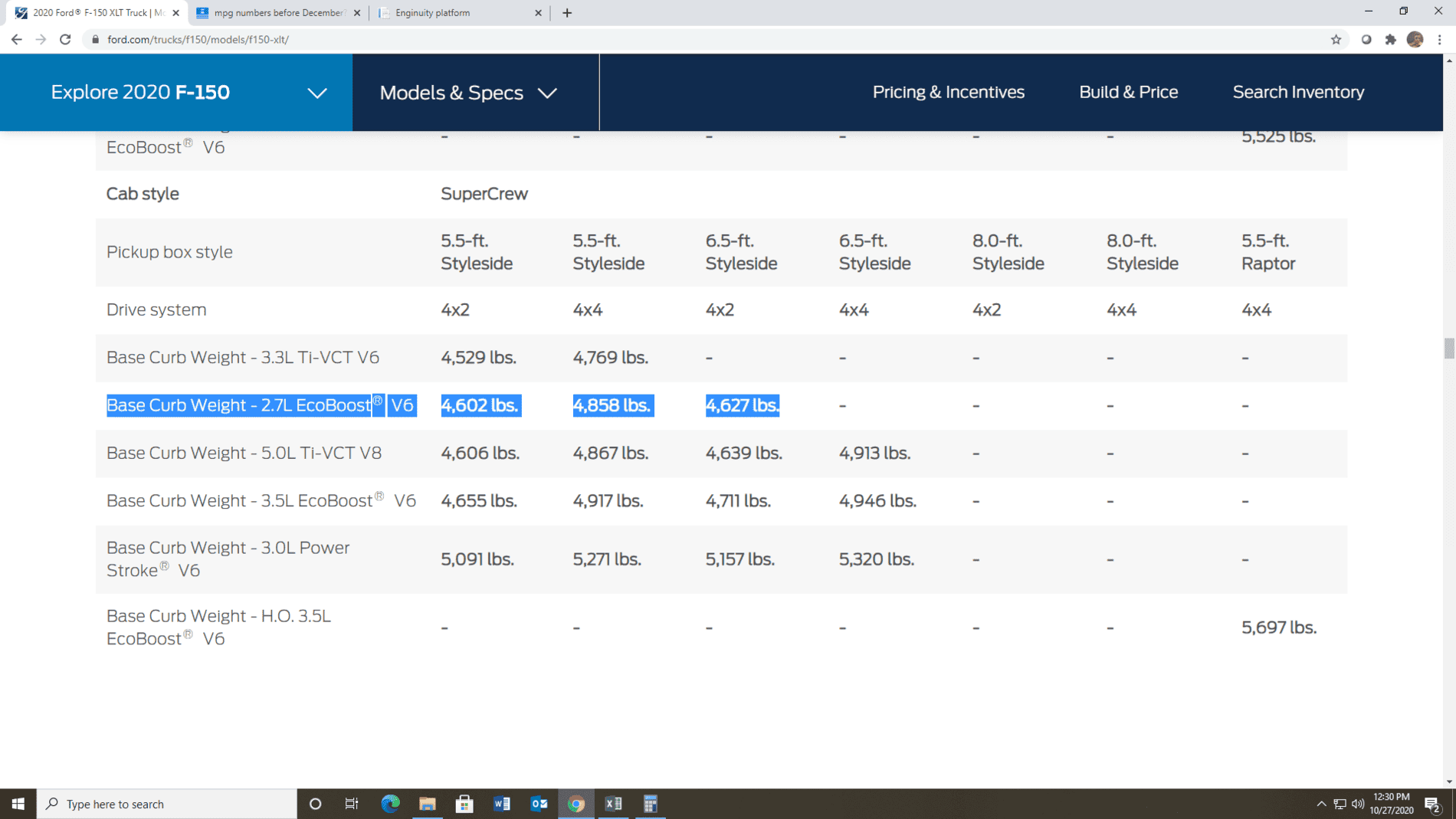Click Base Curb Weight - 5.0L Ti-VCT V8 row label

point(244,453)
